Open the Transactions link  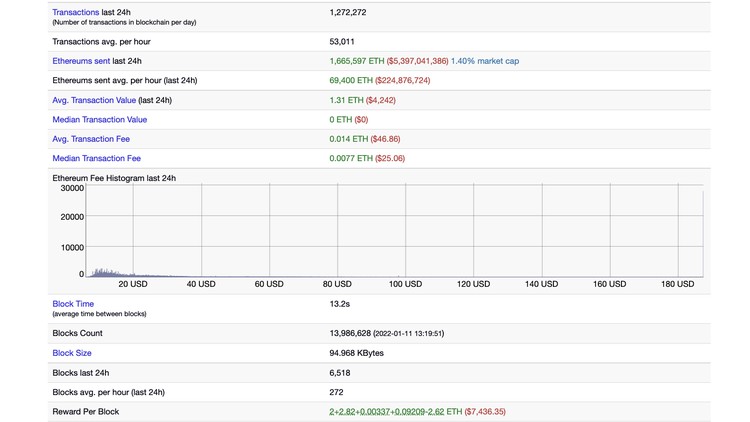(x=76, y=12)
